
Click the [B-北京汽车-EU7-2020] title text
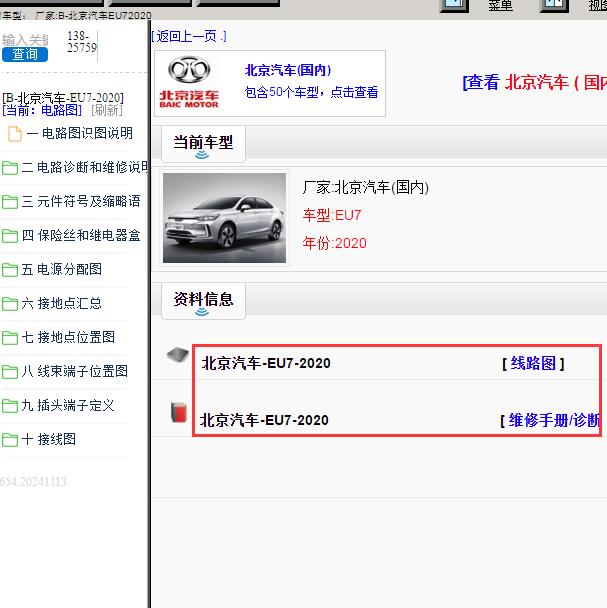[63, 97]
